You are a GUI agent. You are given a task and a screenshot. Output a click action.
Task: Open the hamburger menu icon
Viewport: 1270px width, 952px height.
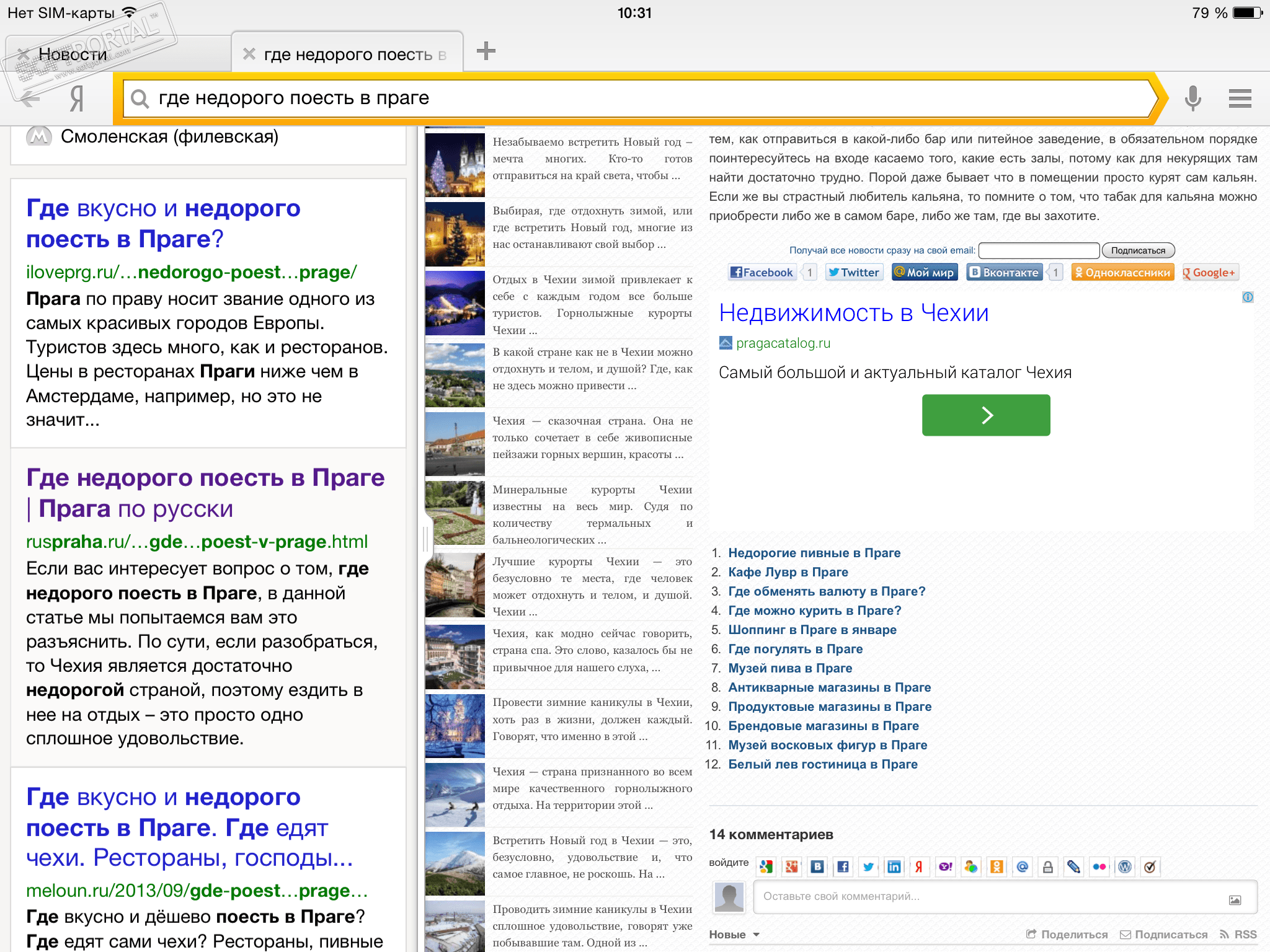(x=1240, y=98)
